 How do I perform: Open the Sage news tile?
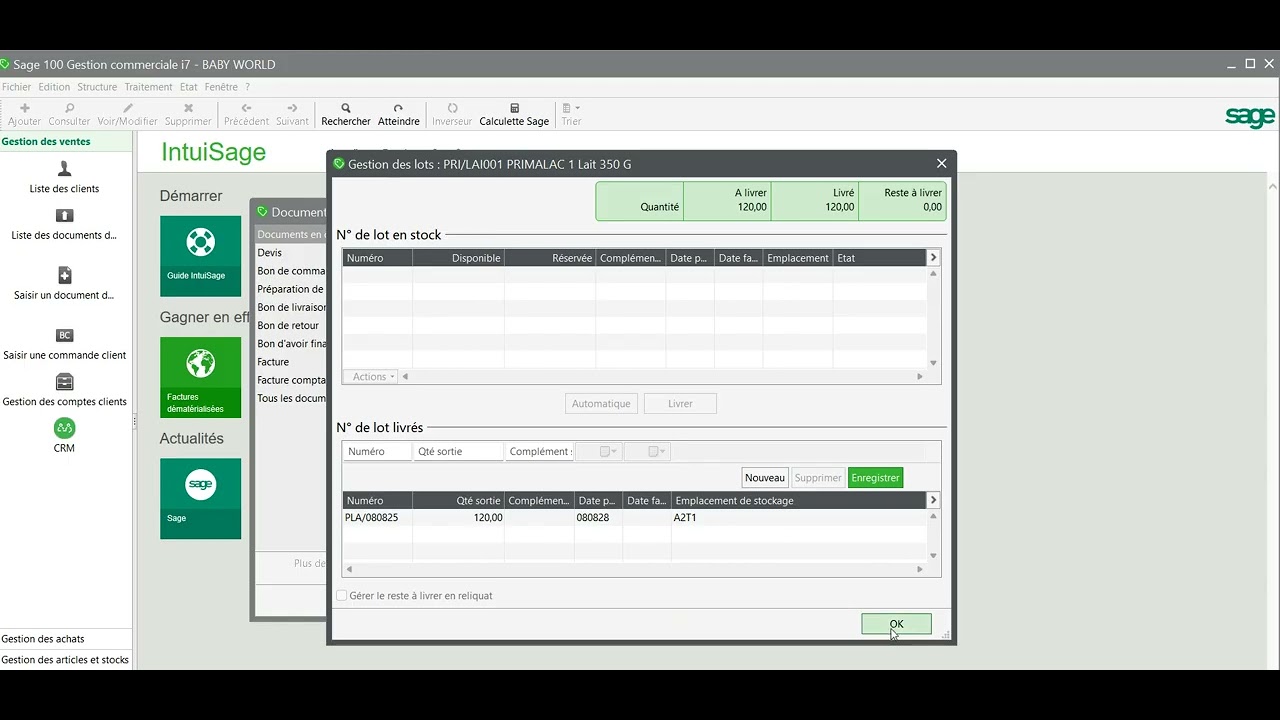tap(200, 499)
